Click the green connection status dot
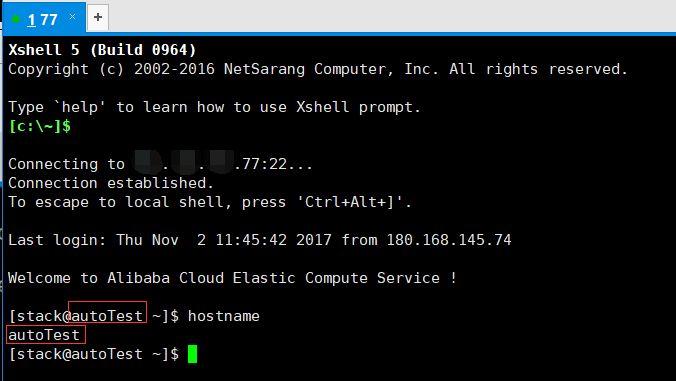The width and height of the screenshot is (676, 381). tap(16, 19)
